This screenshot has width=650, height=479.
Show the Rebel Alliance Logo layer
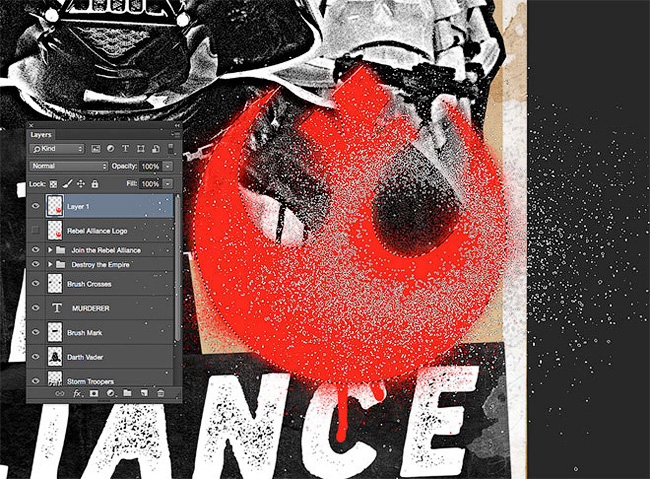[36, 230]
